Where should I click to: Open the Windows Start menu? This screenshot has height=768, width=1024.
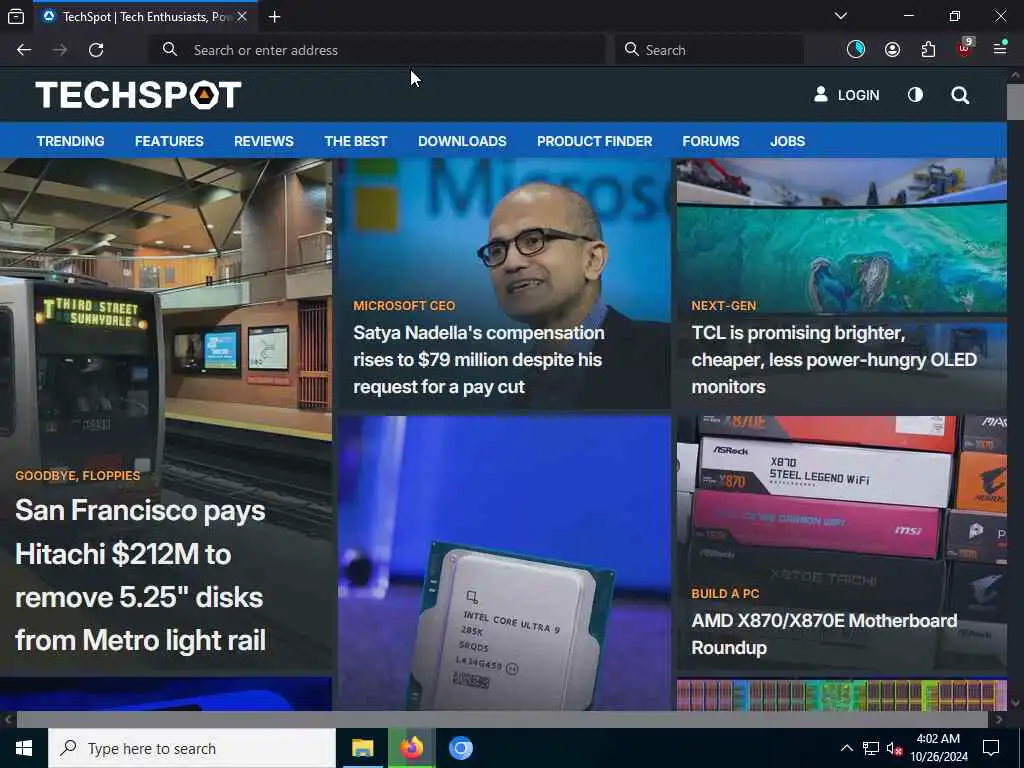tap(24, 748)
